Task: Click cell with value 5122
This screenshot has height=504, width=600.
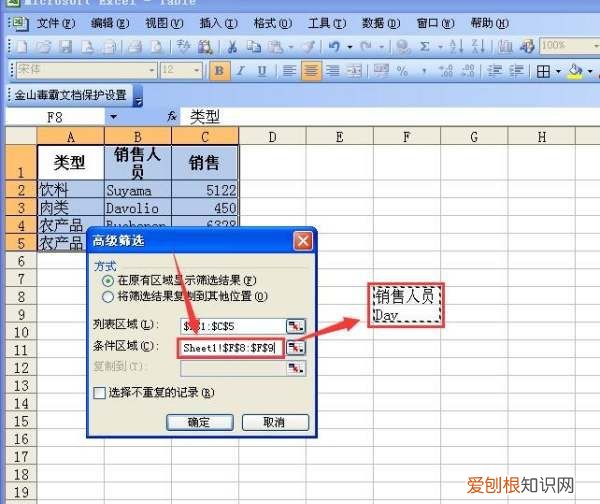Action: [x=205, y=190]
